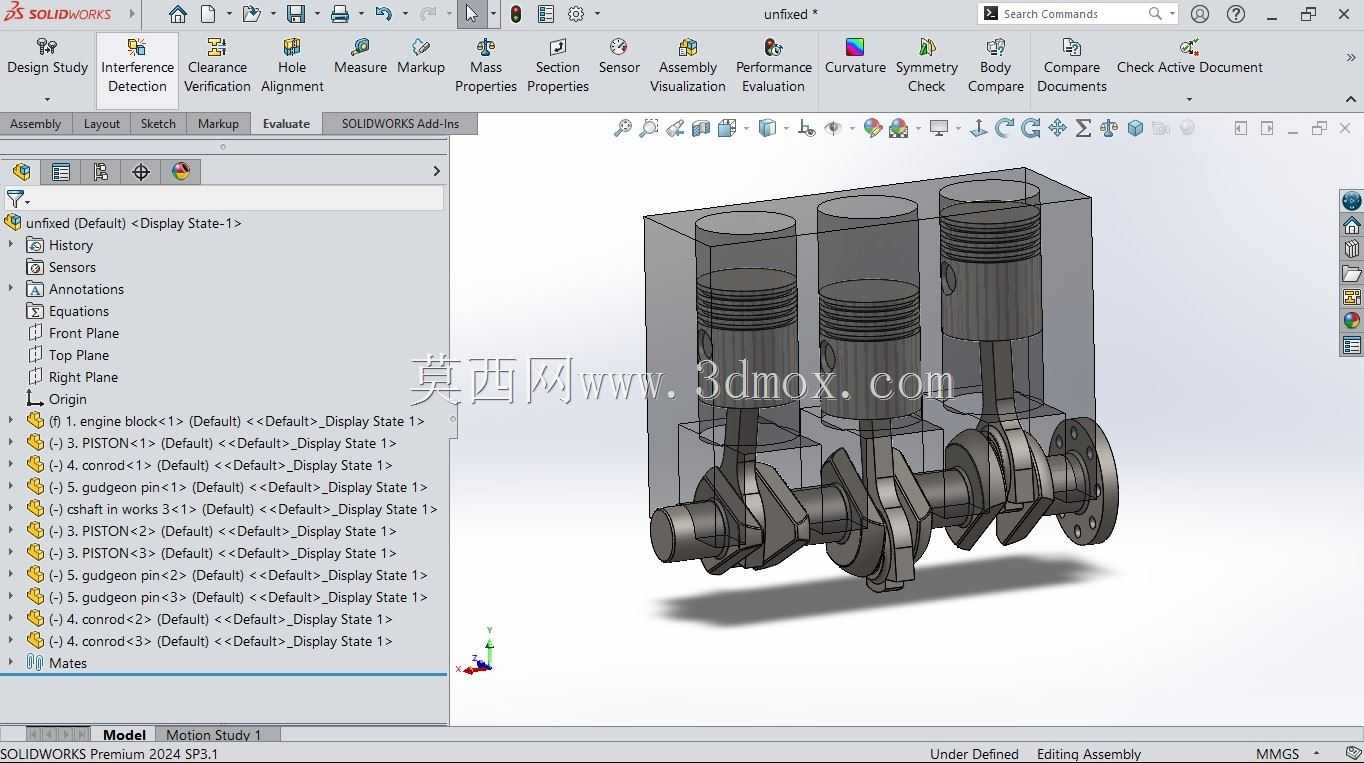Click Apply Scene icon
The width and height of the screenshot is (1364, 763).
pos(898,128)
